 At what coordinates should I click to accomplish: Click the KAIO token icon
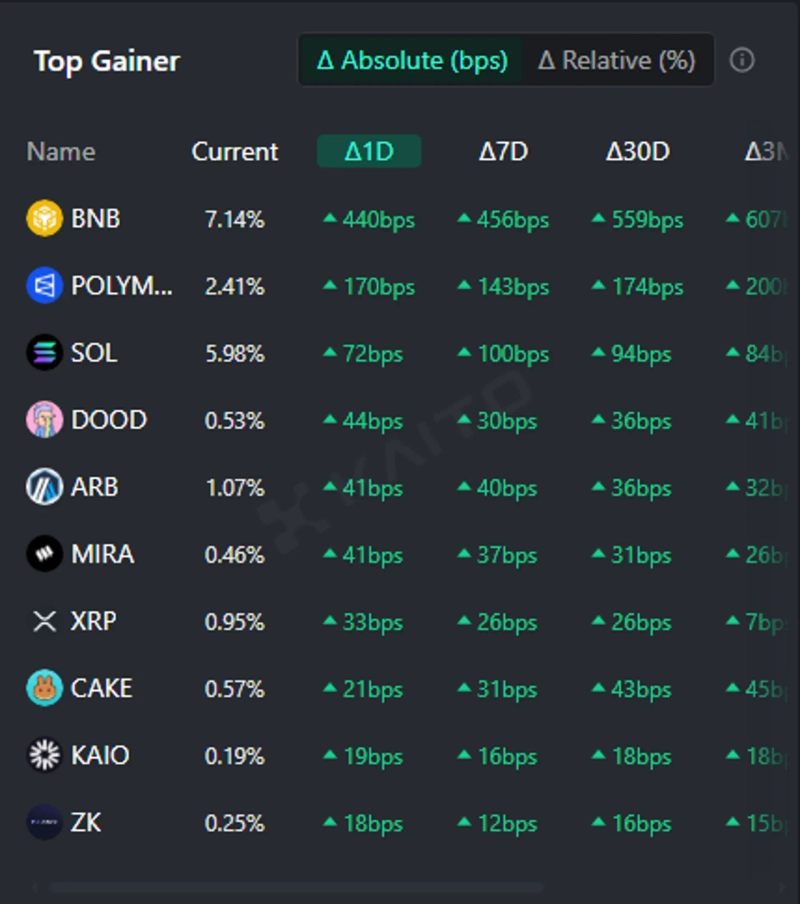44,755
